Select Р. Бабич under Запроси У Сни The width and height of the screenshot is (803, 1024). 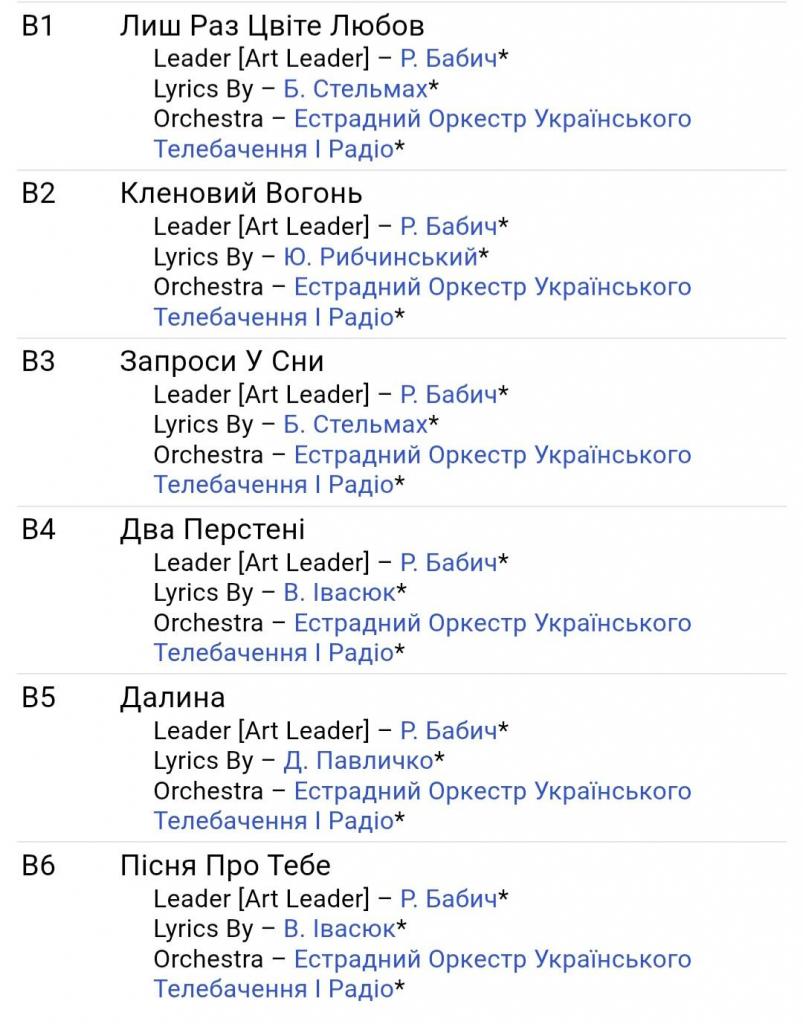pos(448,394)
